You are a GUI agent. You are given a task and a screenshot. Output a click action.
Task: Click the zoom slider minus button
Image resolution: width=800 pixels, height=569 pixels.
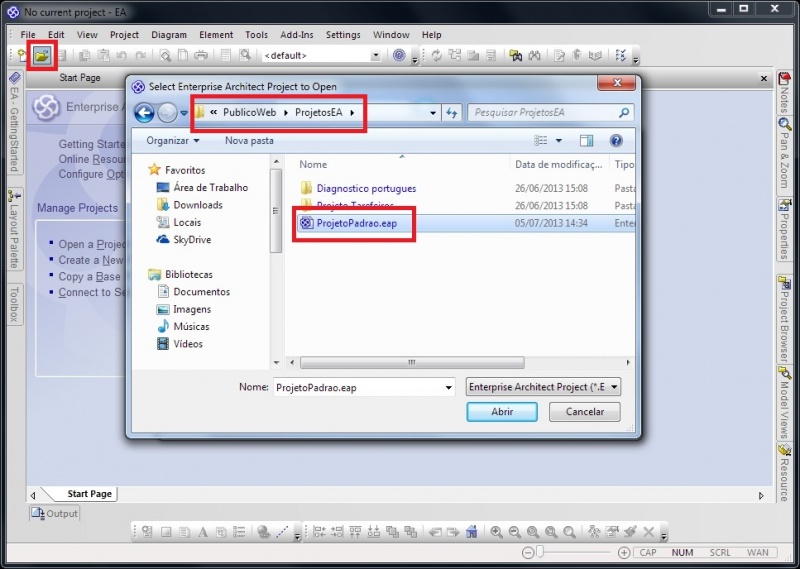[528, 552]
